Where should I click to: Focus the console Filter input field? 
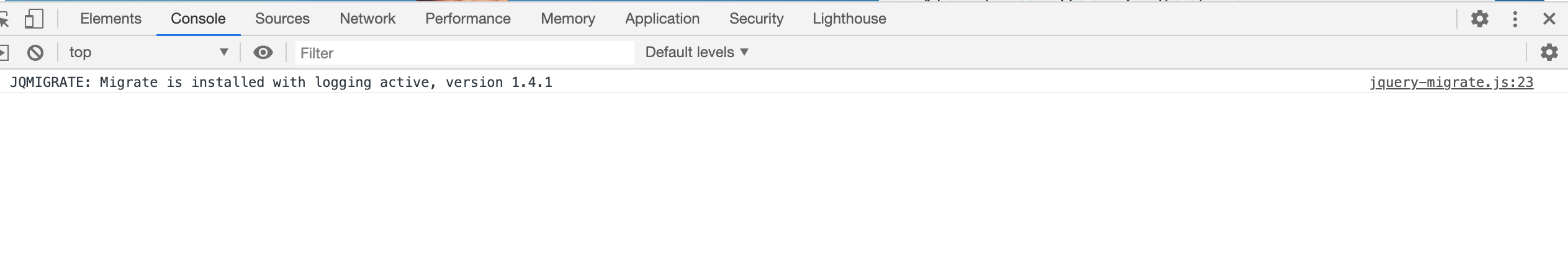pyautogui.click(x=464, y=53)
